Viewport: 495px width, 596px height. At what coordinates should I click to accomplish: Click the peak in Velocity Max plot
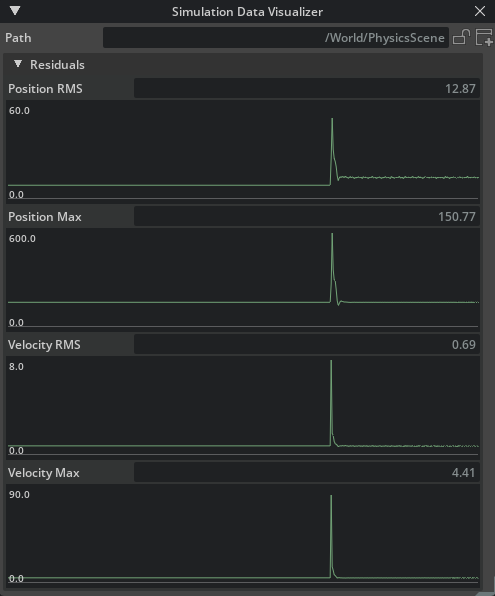[331, 496]
